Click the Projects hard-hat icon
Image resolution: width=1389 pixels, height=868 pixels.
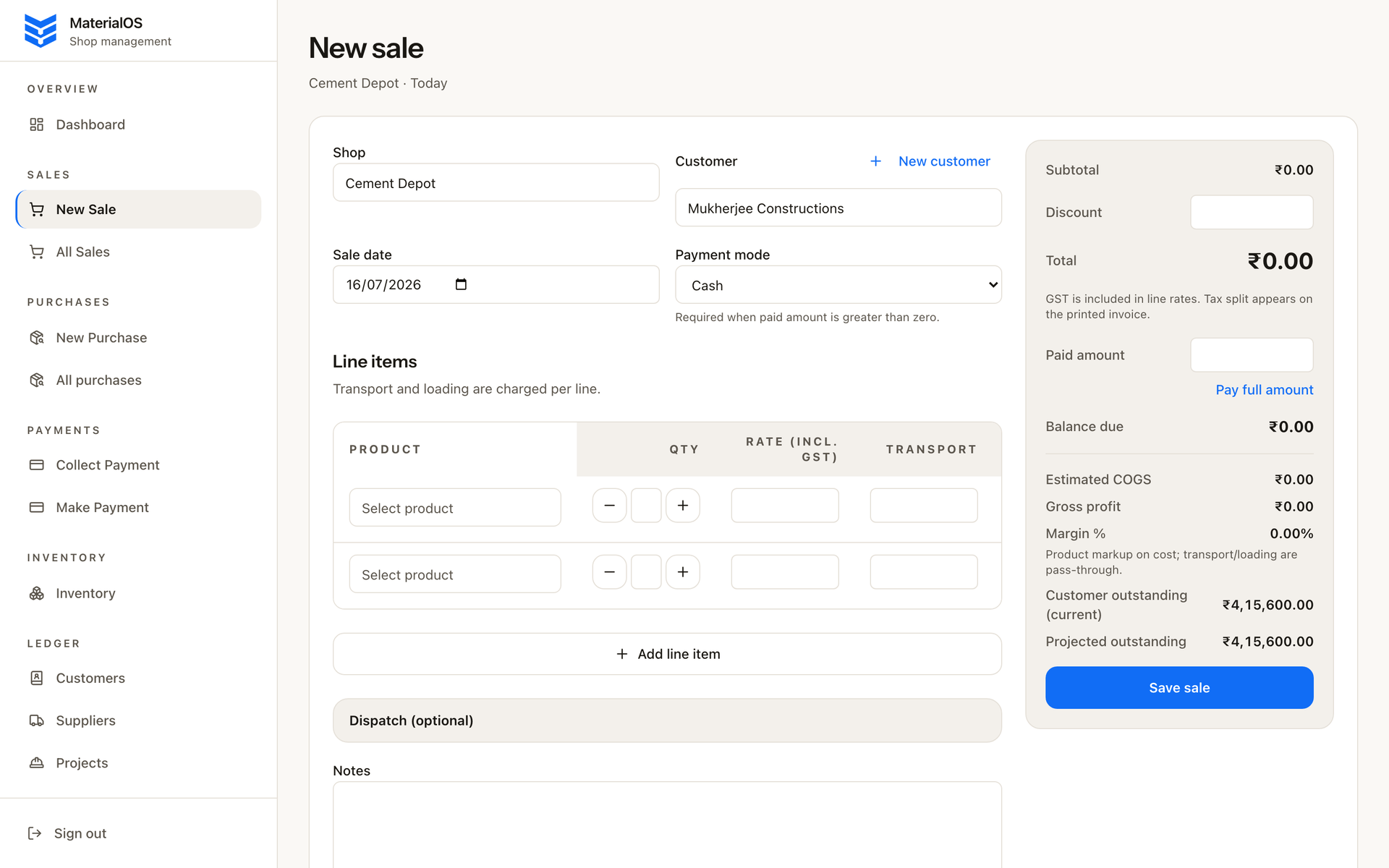point(37,763)
